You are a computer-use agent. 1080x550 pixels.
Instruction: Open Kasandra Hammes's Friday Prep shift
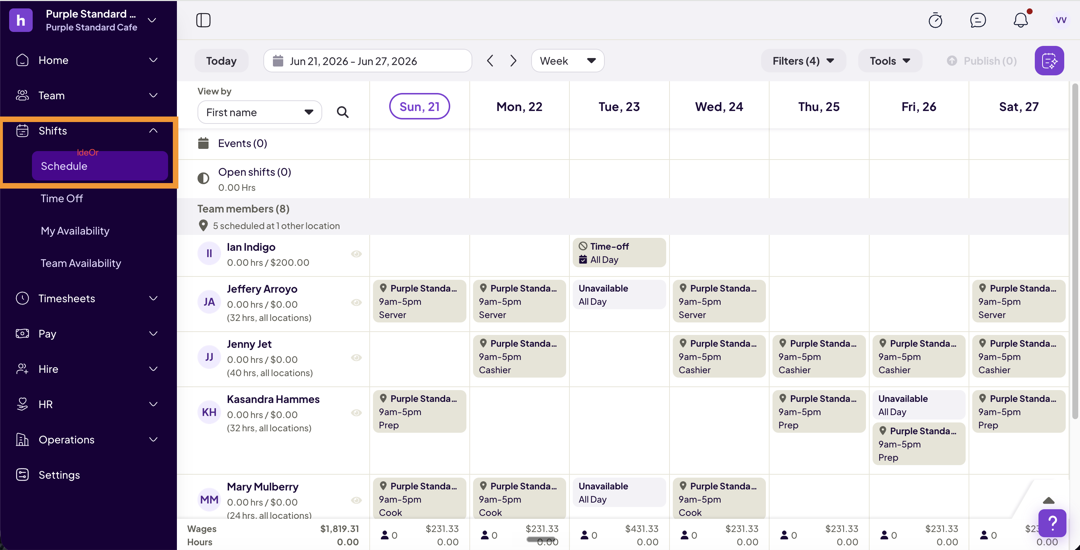(919, 444)
